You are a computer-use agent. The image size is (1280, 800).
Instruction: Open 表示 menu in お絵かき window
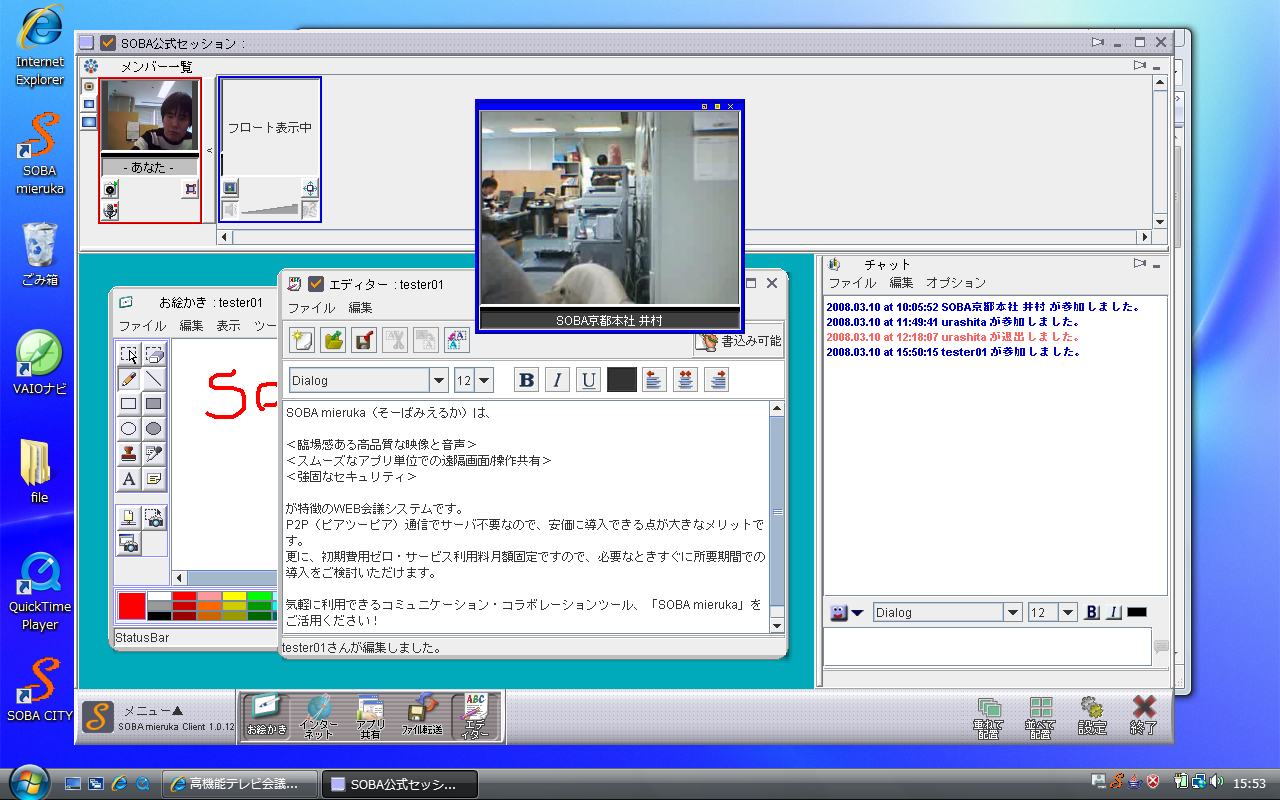228,326
